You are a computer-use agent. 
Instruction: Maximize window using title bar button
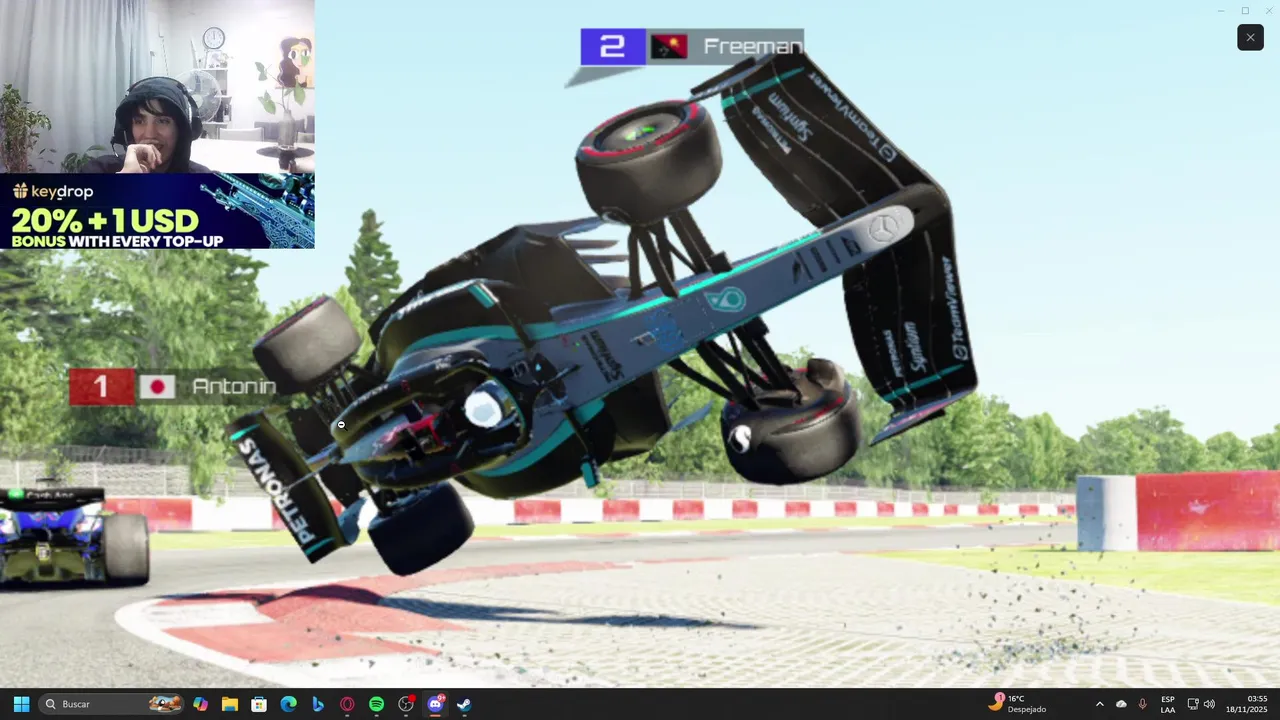tap(1245, 10)
